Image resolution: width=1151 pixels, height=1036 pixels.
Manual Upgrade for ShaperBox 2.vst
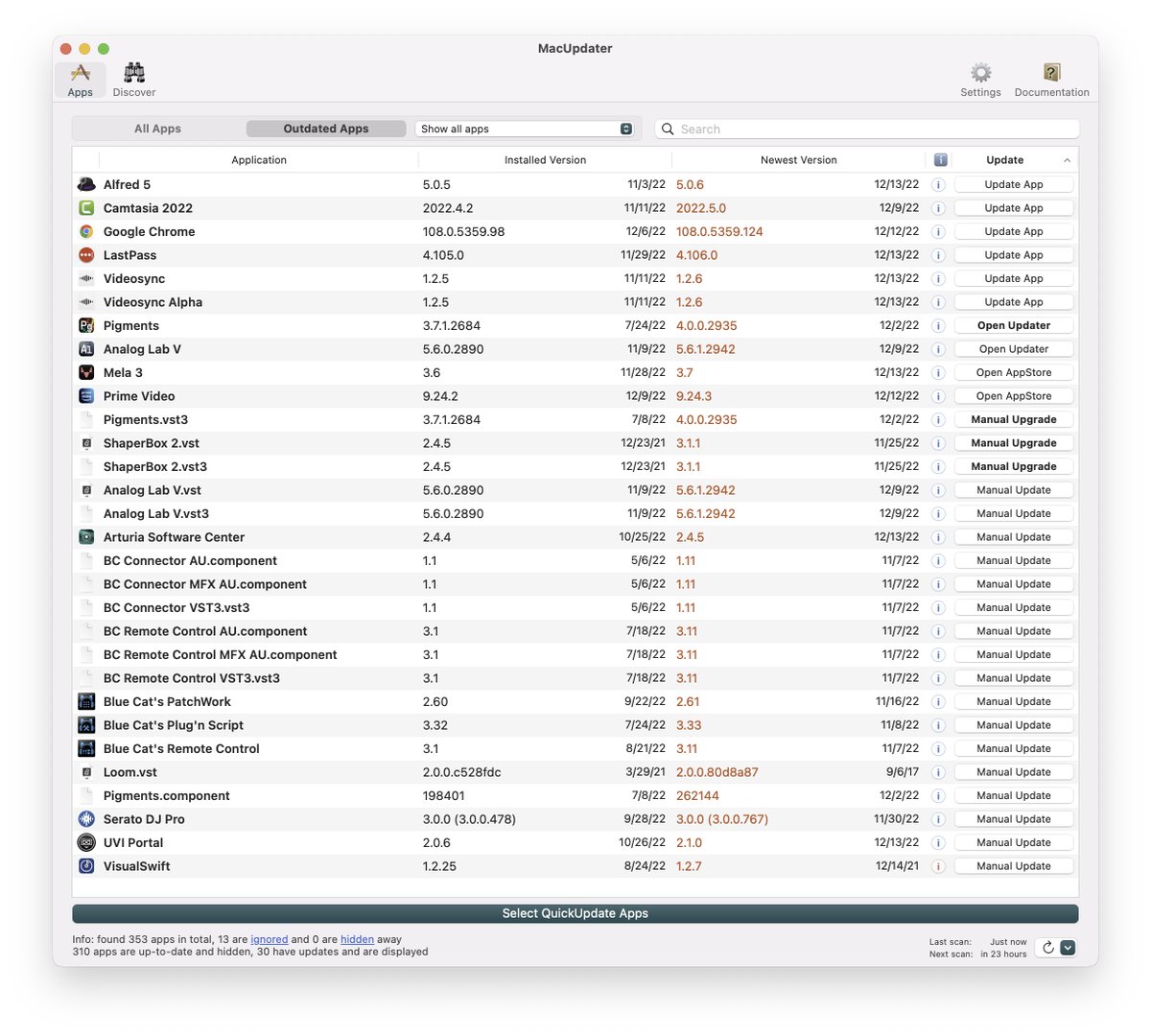coord(1014,443)
